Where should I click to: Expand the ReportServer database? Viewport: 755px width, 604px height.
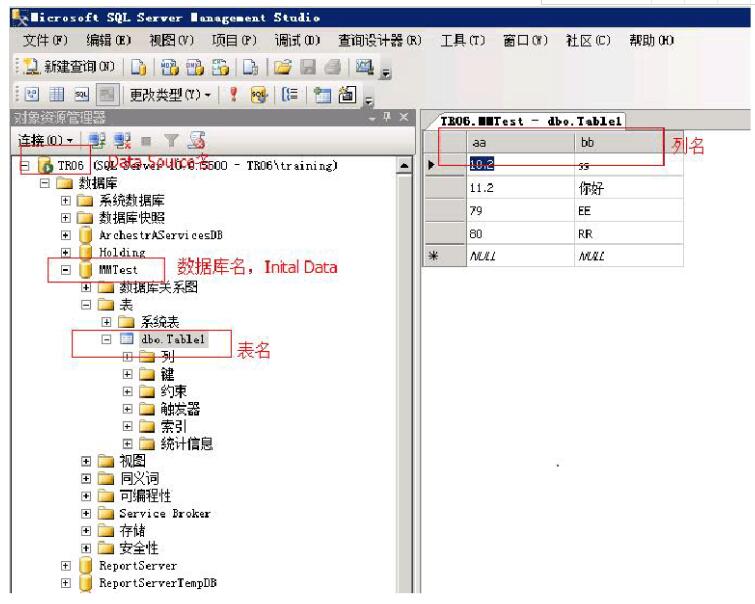(65, 565)
